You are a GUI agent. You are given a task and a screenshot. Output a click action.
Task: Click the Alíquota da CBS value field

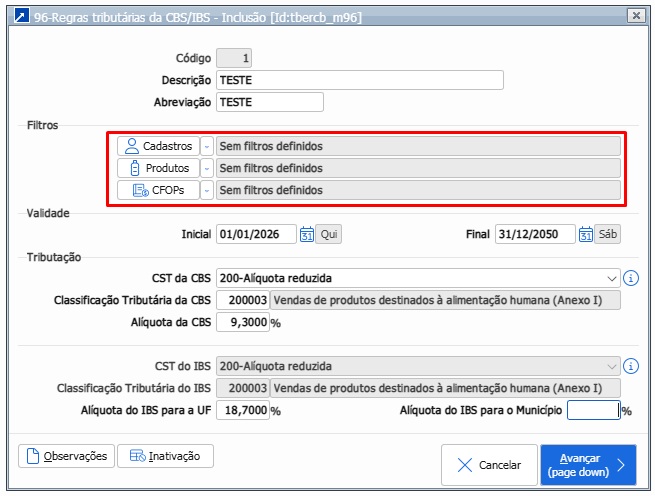pyautogui.click(x=242, y=322)
